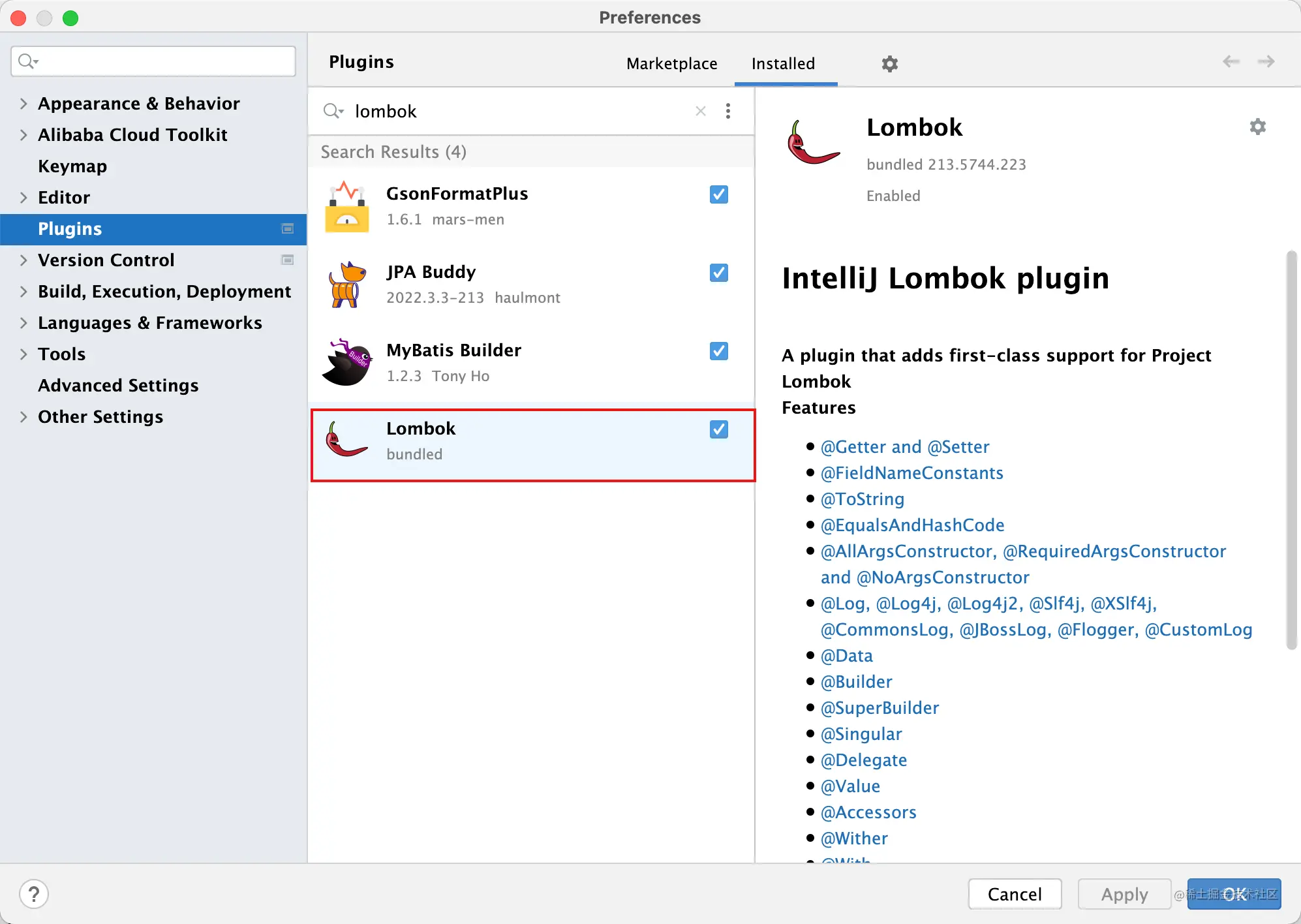Open the @Builder link
1301x924 pixels.
click(x=856, y=681)
